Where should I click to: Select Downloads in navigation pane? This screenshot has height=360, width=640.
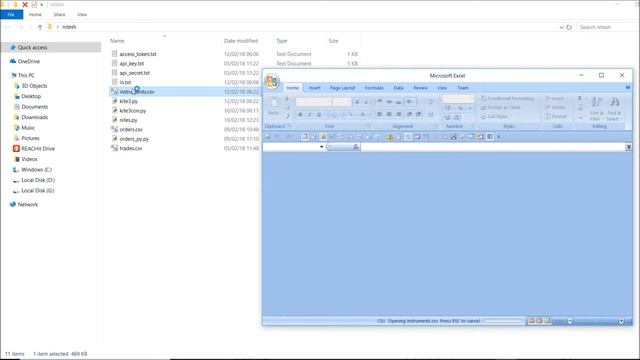pyautogui.click(x=35, y=117)
